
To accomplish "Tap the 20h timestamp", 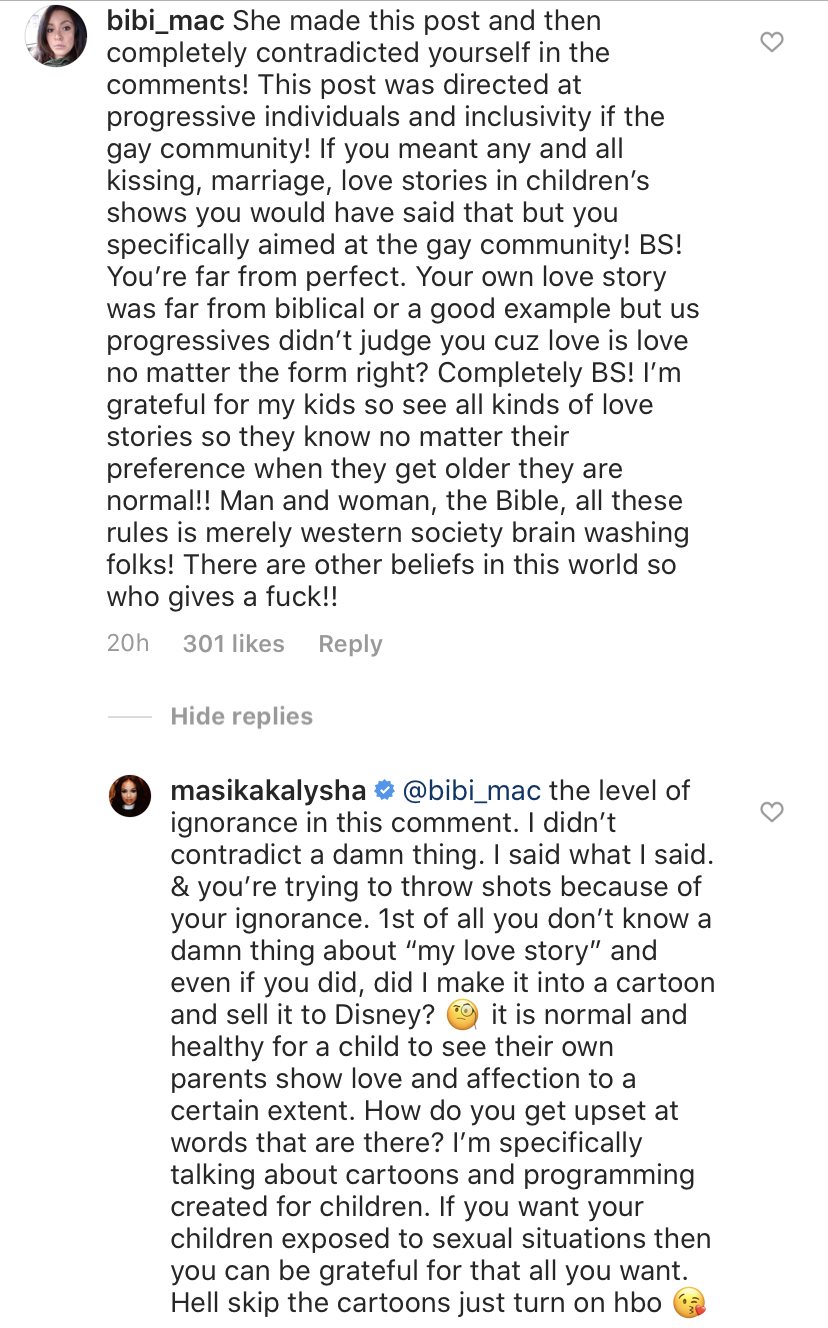I will (128, 644).
